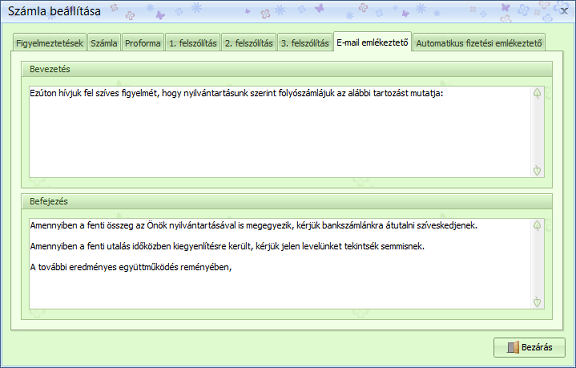Click Bevezetés scrollbar up arrow

pyautogui.click(x=537, y=93)
